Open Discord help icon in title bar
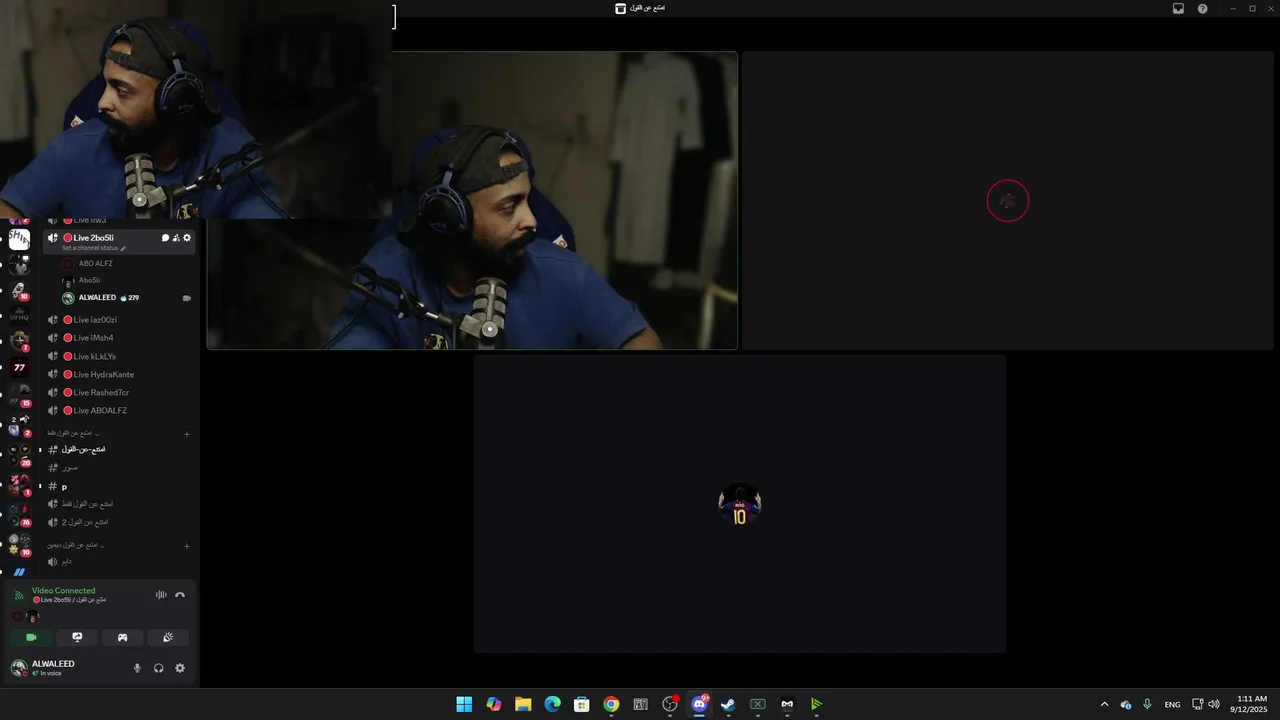Screen dimensions: 1280x720 point(1202,8)
